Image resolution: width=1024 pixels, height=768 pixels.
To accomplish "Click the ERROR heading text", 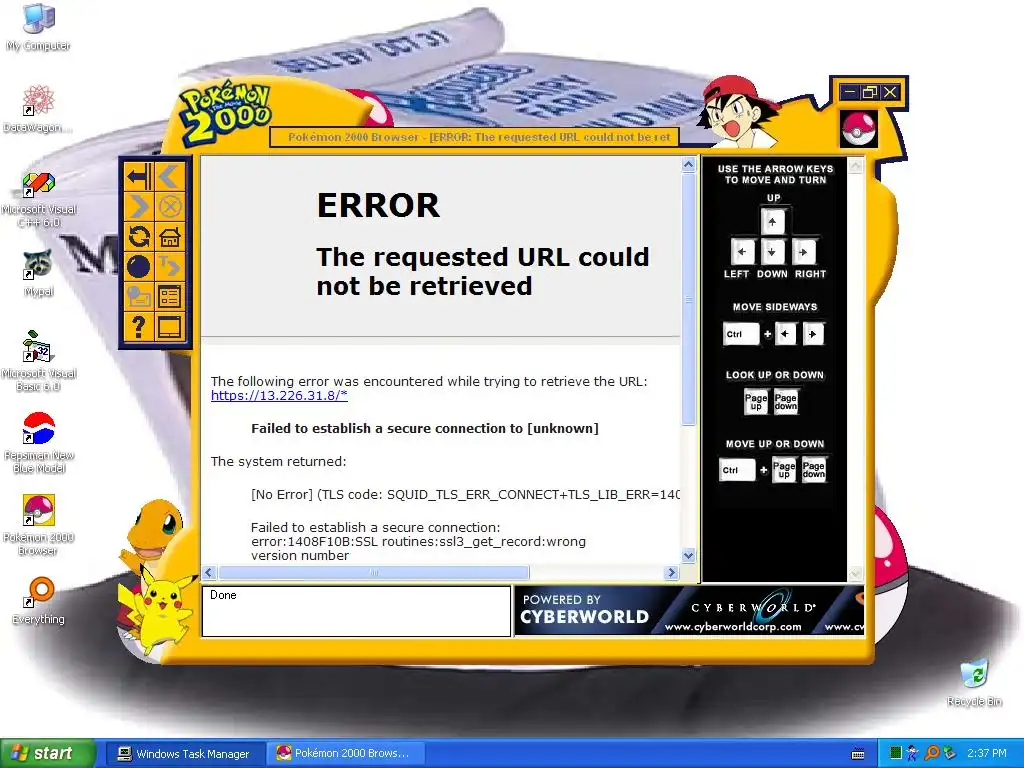I will tap(378, 205).
